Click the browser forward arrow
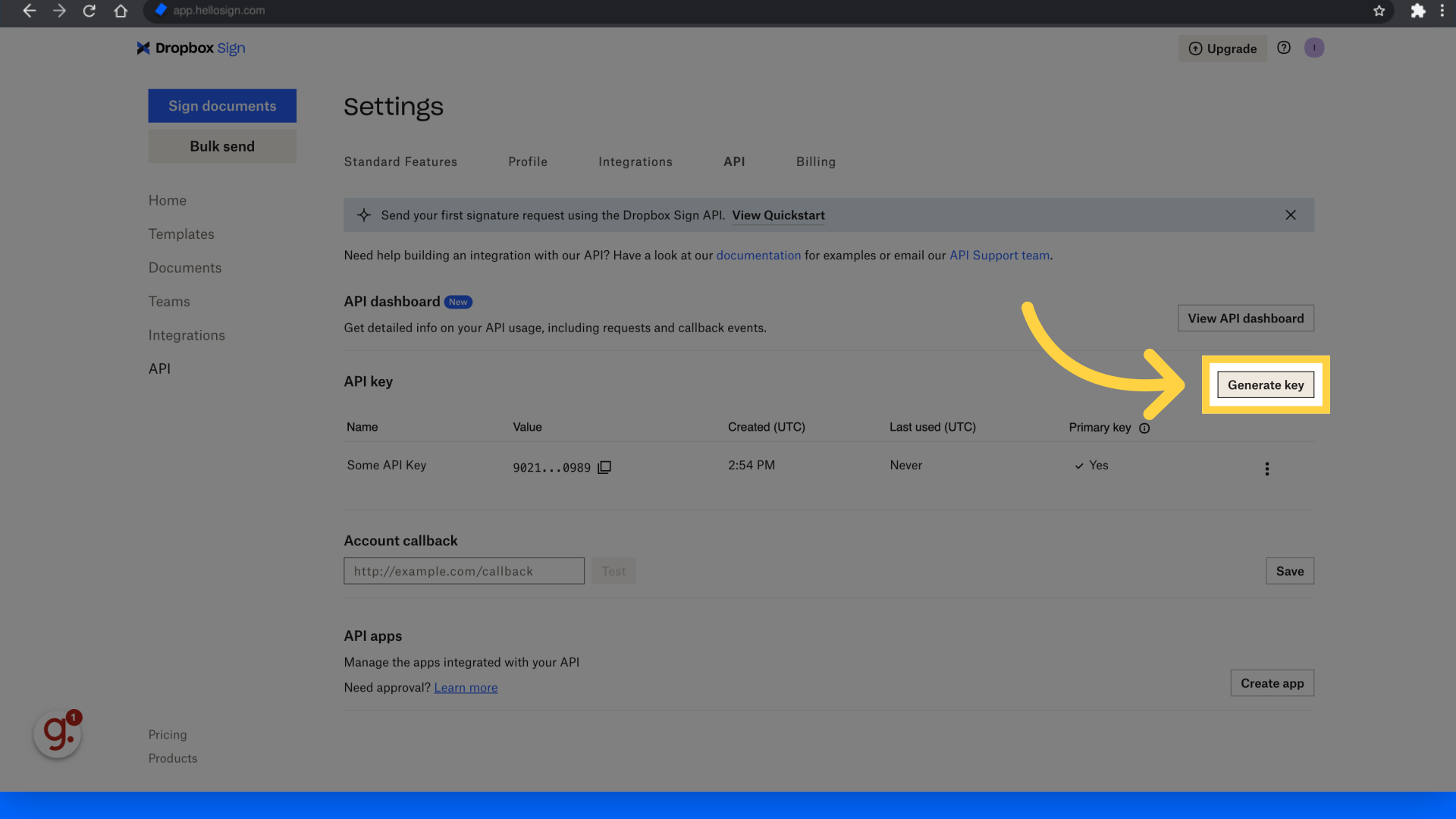Viewport: 1456px width, 819px height. (59, 11)
